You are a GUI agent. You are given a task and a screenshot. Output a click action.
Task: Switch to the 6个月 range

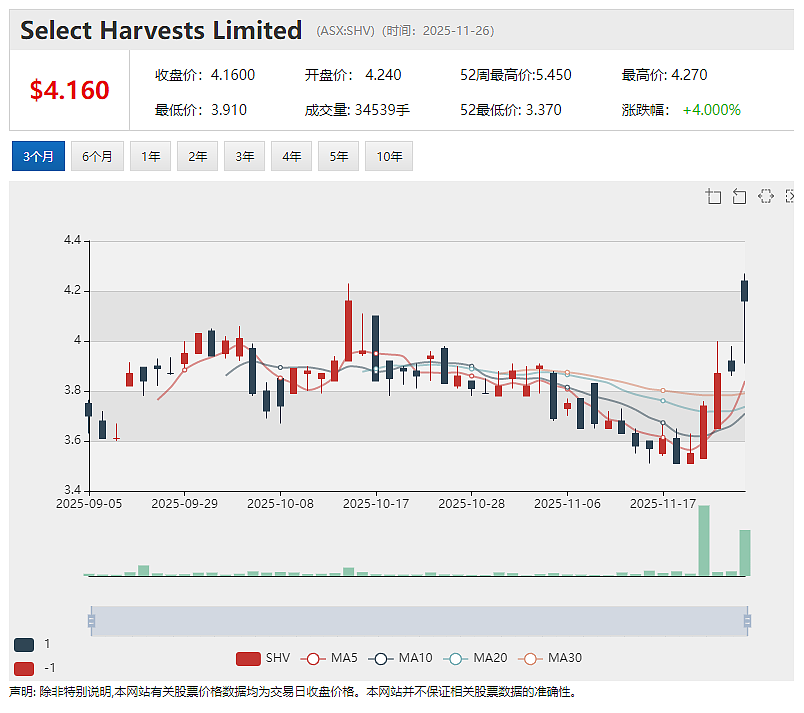click(97, 156)
